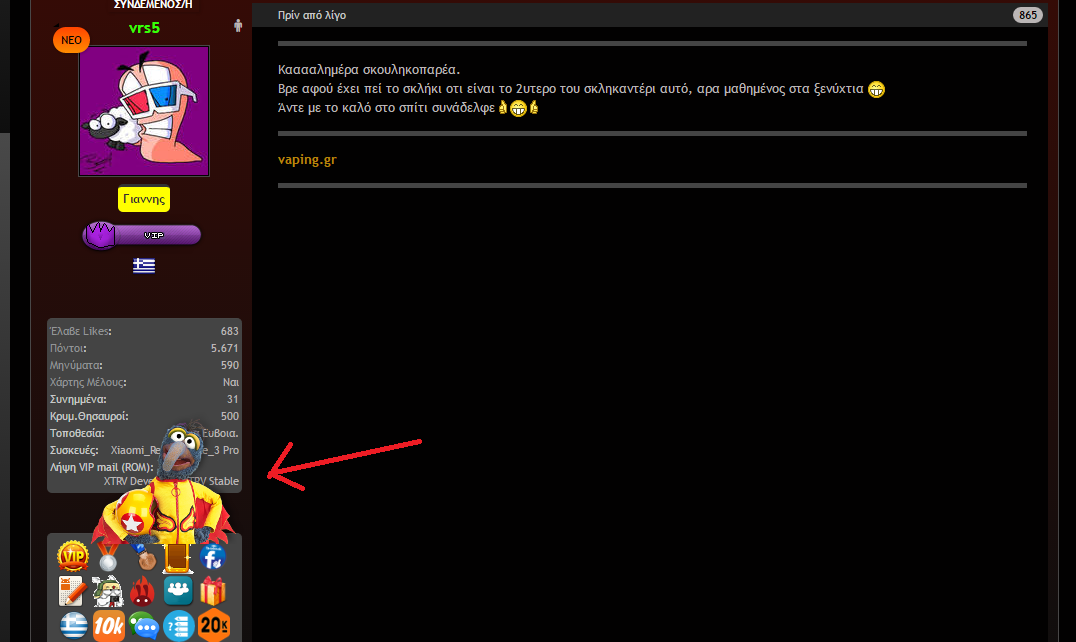
Task: Click the Λήψη VIP mail (ROM) label
Action: click(x=102, y=467)
